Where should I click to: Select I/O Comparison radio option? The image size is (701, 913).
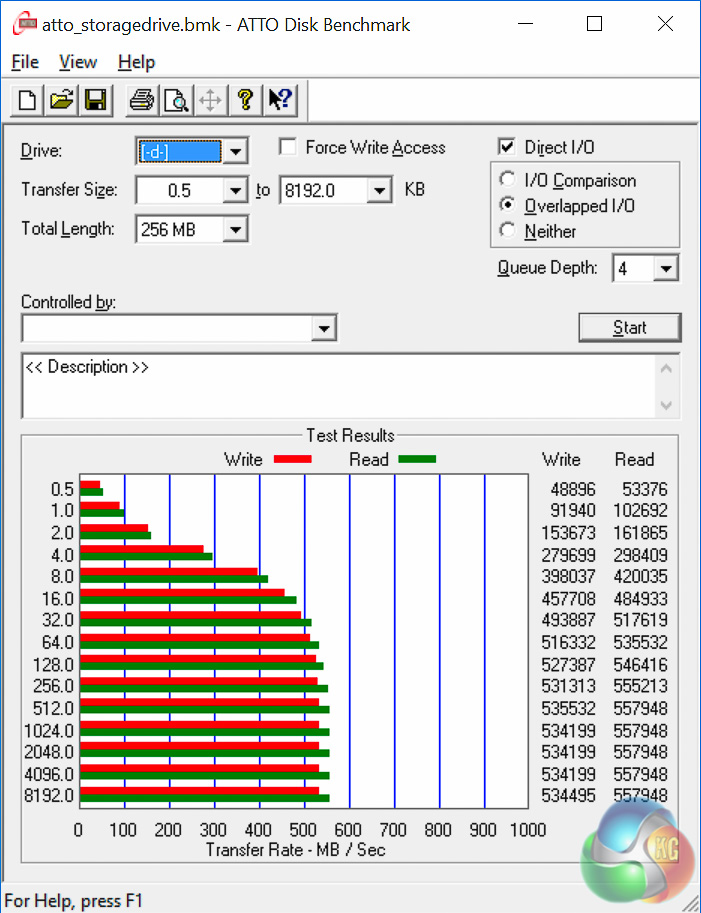click(x=508, y=179)
